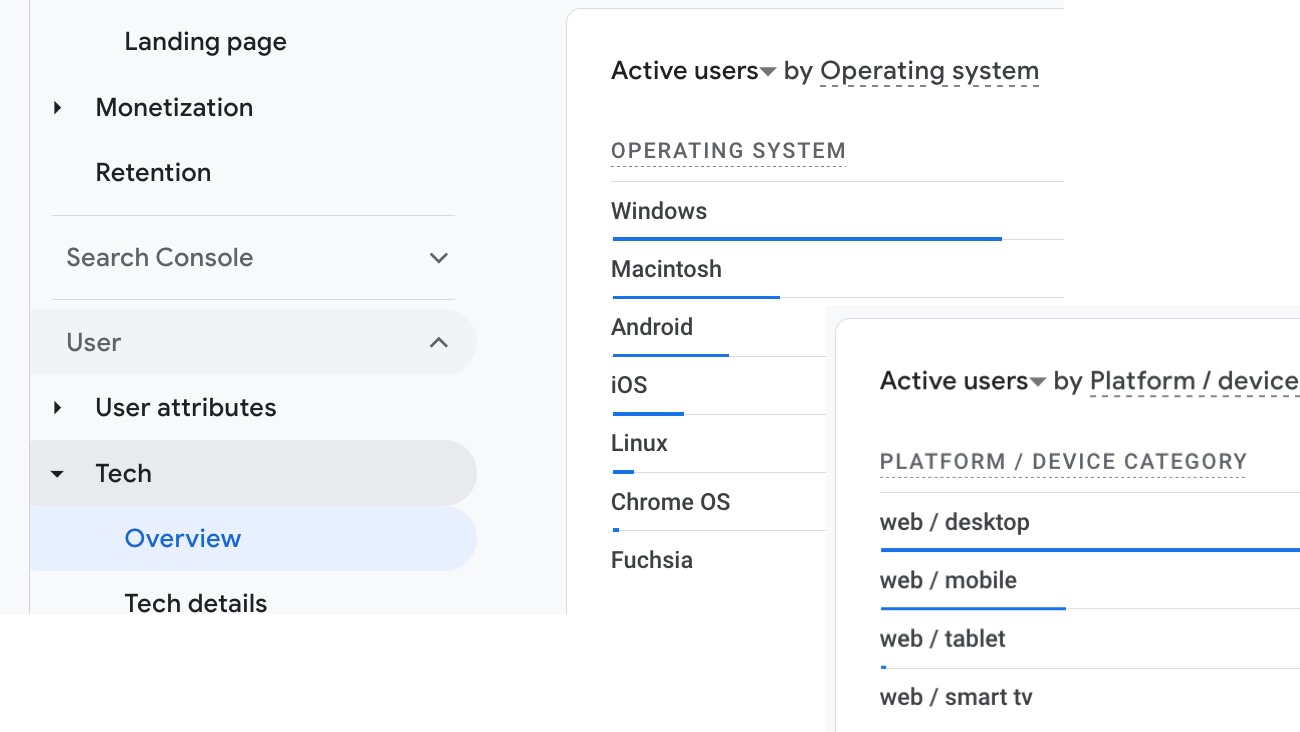Click PLATFORM / DEVICE CATEGORY column header
This screenshot has width=1300, height=732.
pyautogui.click(x=1063, y=462)
